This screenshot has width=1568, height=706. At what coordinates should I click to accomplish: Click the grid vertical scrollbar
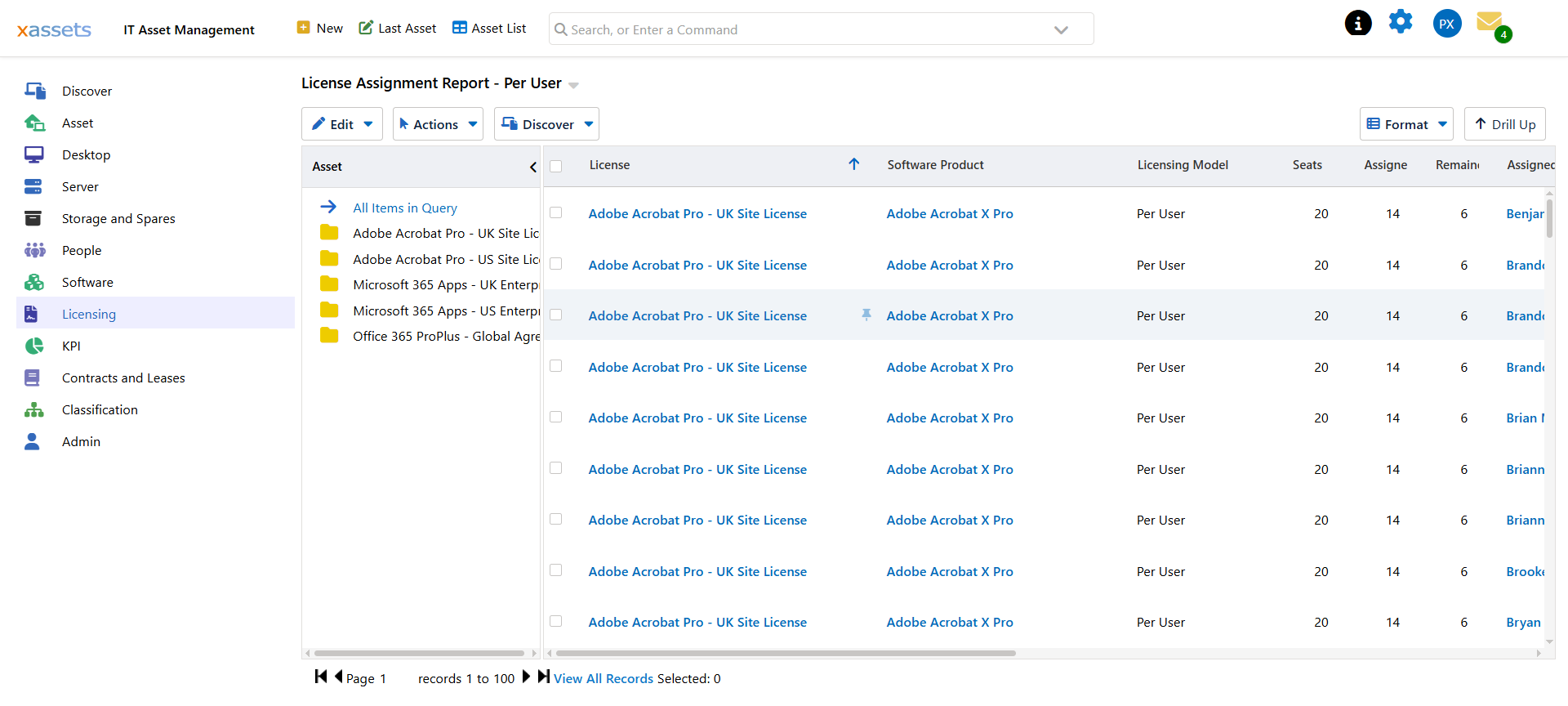coord(1549,217)
